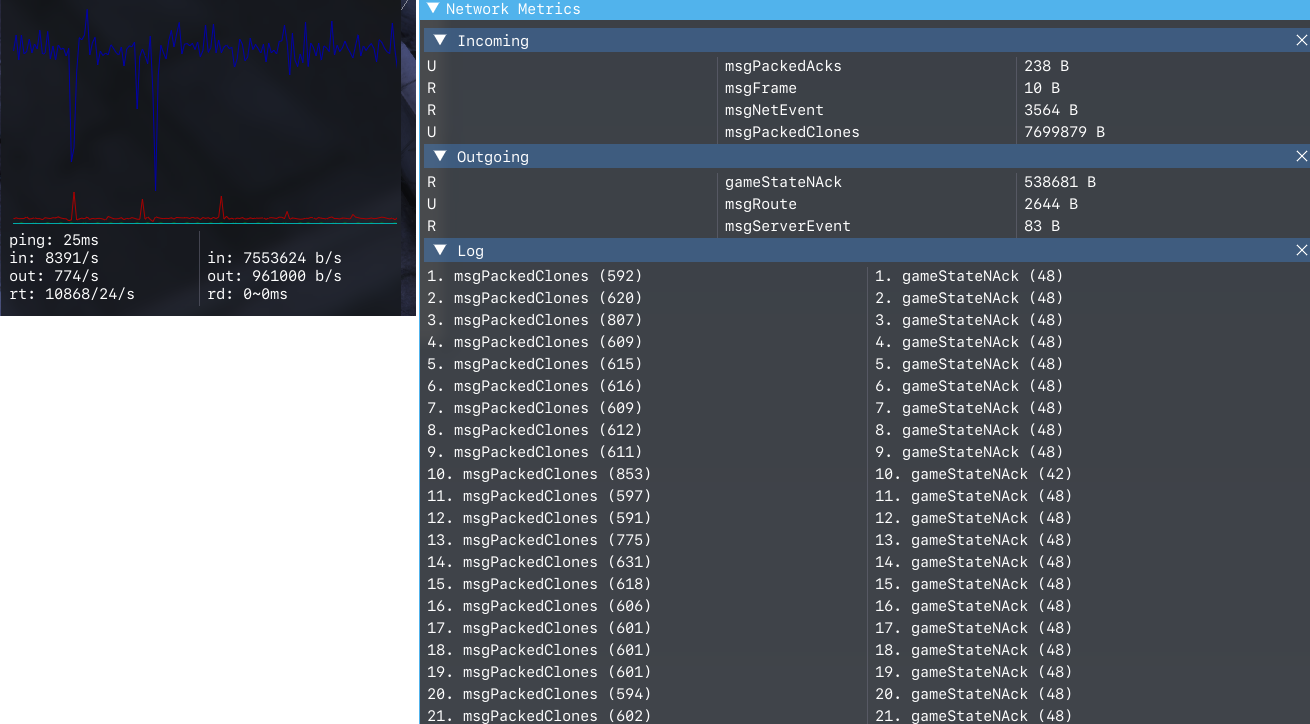1310x724 pixels.
Task: Select the msgRoute outgoing row
Action: [866, 204]
